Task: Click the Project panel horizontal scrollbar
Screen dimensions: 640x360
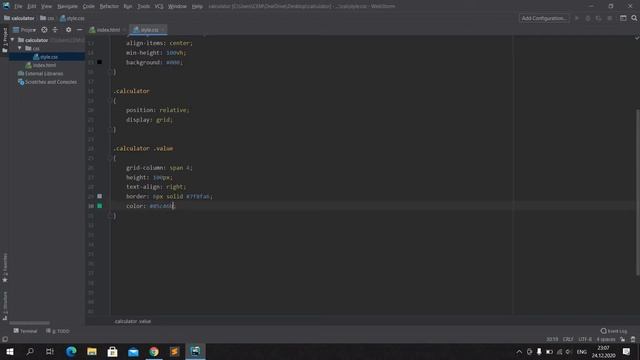Action: click(x=29, y=323)
